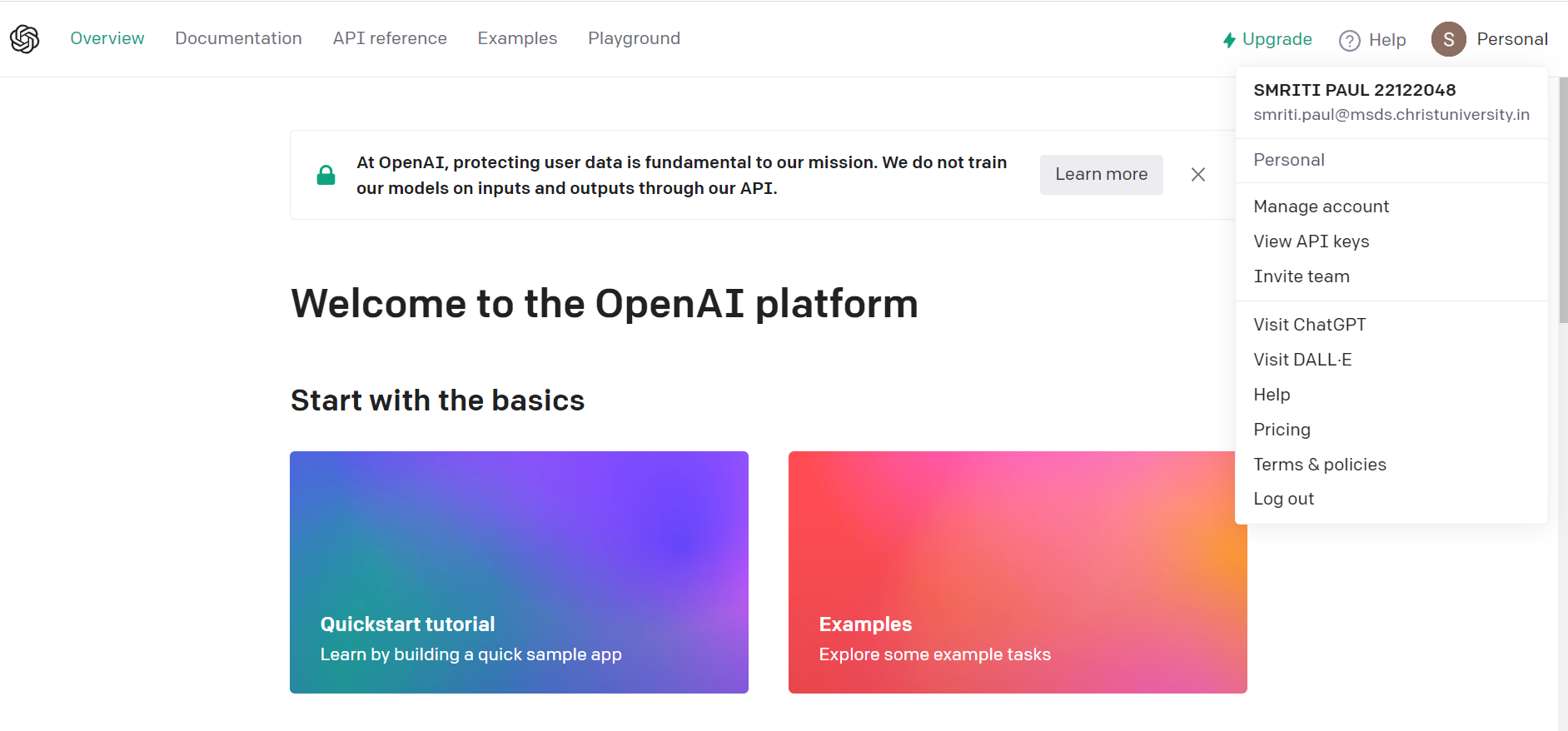The width and height of the screenshot is (1568, 731).
Task: Toggle the Personal account dropdown
Action: [x=1490, y=39]
